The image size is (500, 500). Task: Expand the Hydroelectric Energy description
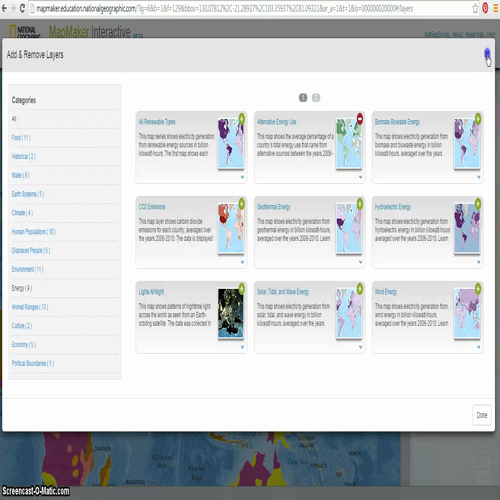(478, 262)
